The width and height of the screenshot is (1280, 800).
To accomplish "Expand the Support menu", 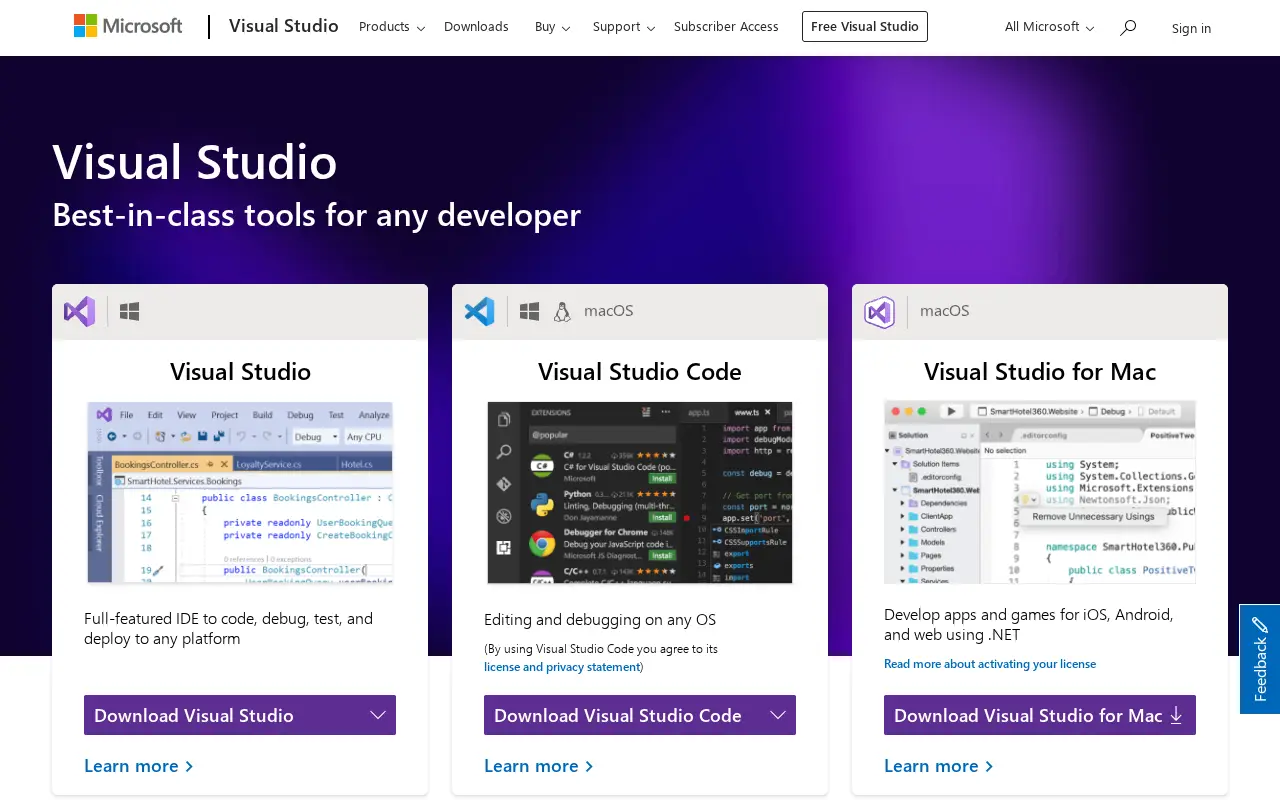I will pos(624,27).
